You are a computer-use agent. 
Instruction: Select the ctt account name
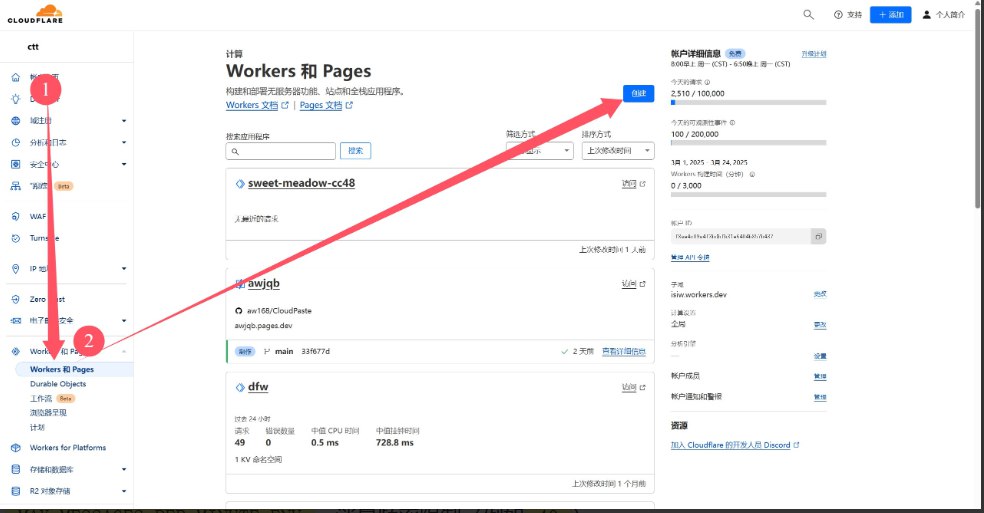[x=33, y=46]
